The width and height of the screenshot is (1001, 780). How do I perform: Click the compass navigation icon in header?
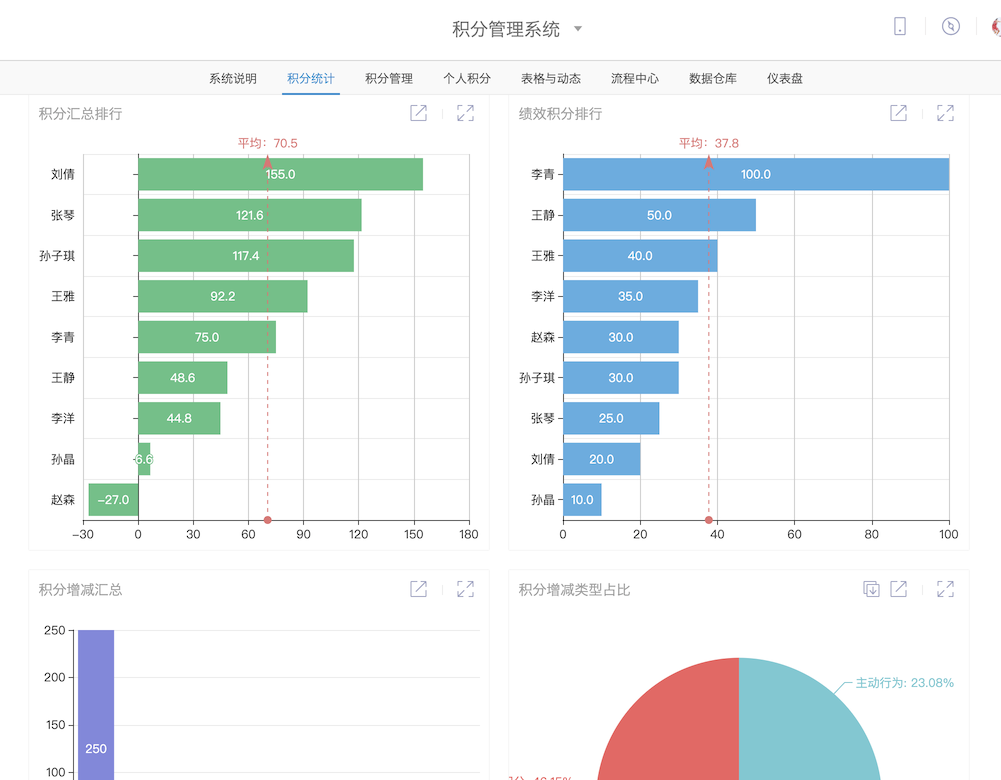[951, 26]
